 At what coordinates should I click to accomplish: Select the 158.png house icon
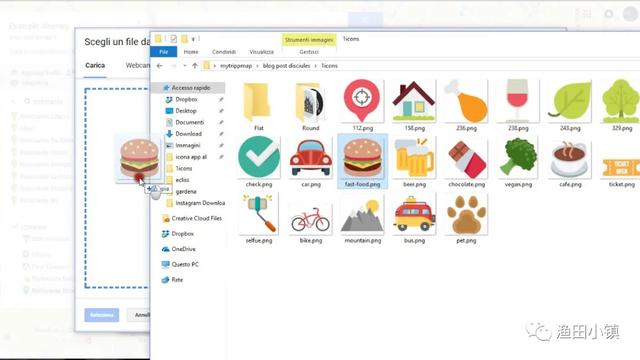pyautogui.click(x=414, y=105)
